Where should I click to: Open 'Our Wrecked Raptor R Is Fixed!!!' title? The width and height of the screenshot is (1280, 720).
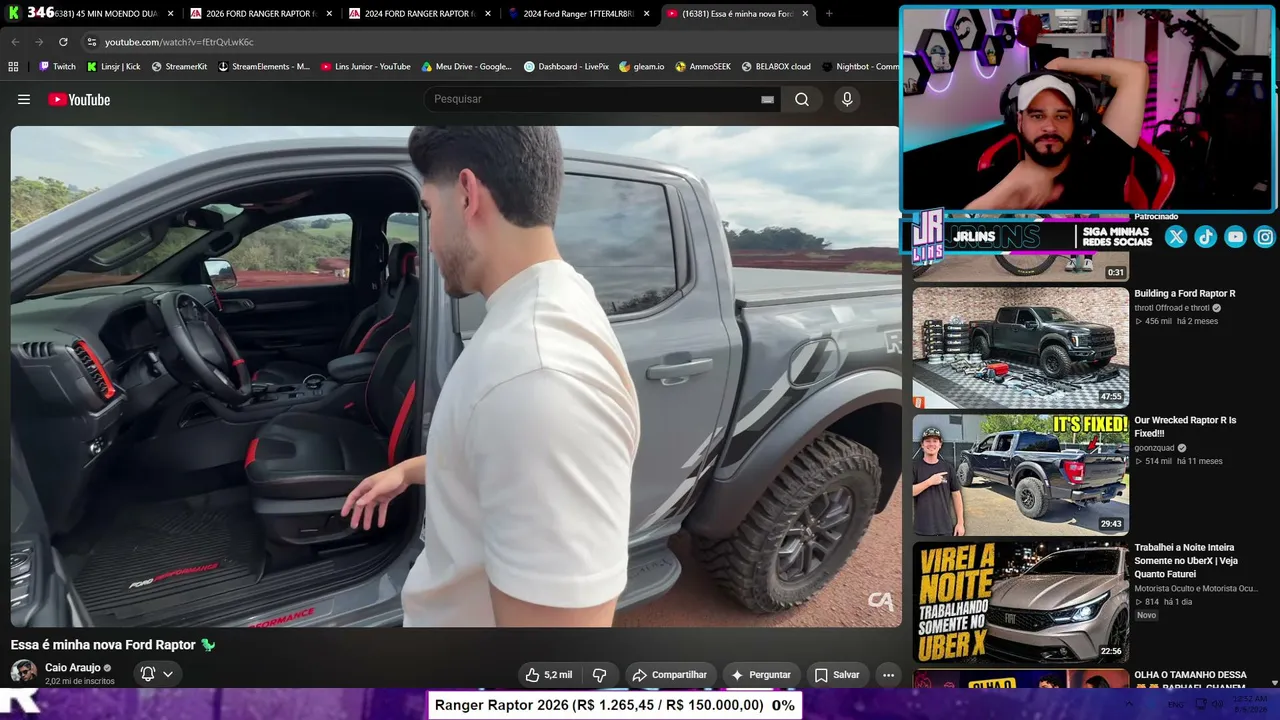1185,427
